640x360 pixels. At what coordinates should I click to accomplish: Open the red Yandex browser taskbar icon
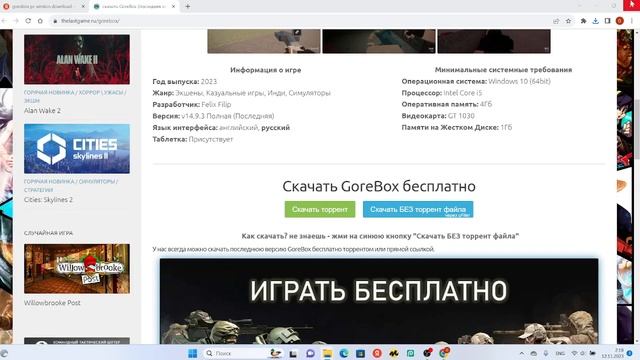pos(377,353)
